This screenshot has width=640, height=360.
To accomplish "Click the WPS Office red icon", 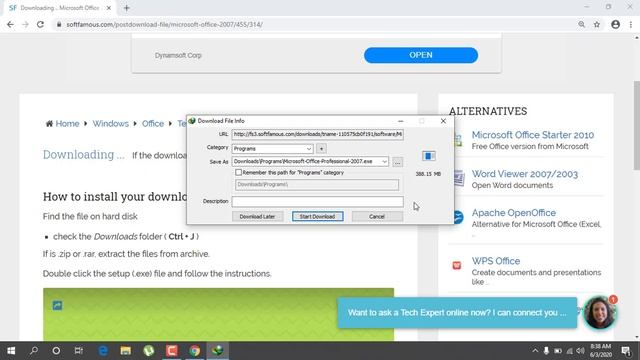I will [x=457, y=265].
